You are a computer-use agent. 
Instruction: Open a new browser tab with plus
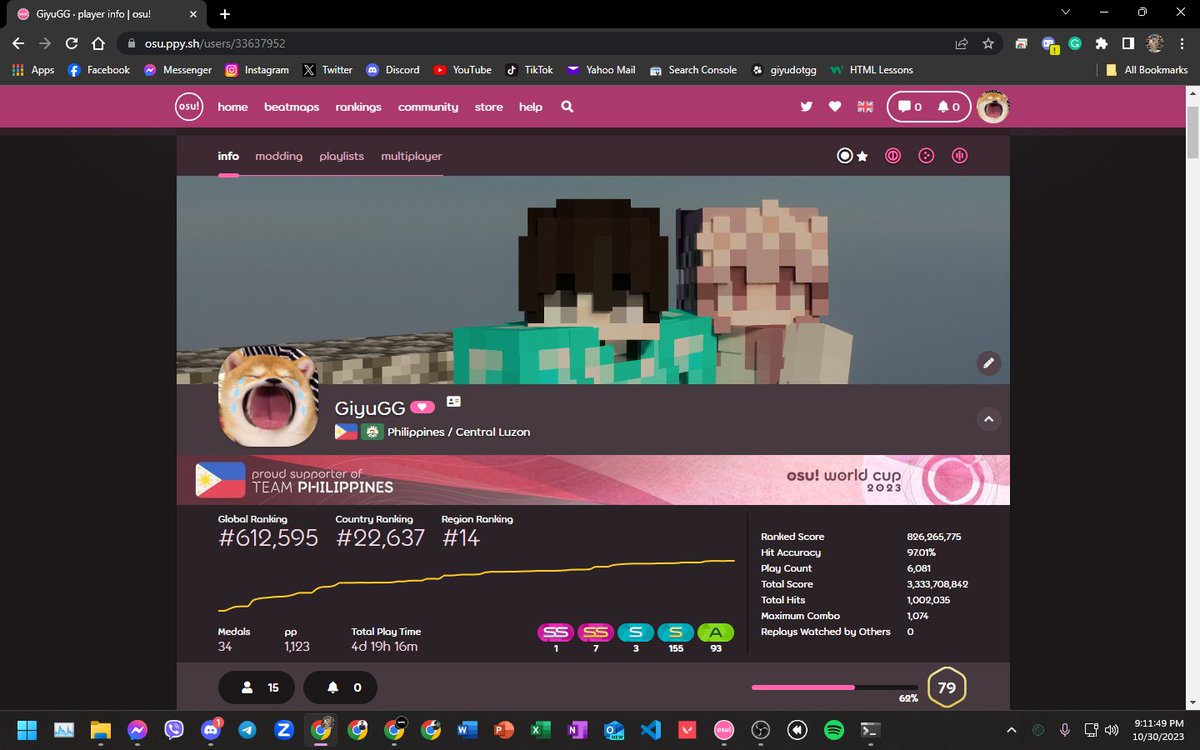coord(224,14)
